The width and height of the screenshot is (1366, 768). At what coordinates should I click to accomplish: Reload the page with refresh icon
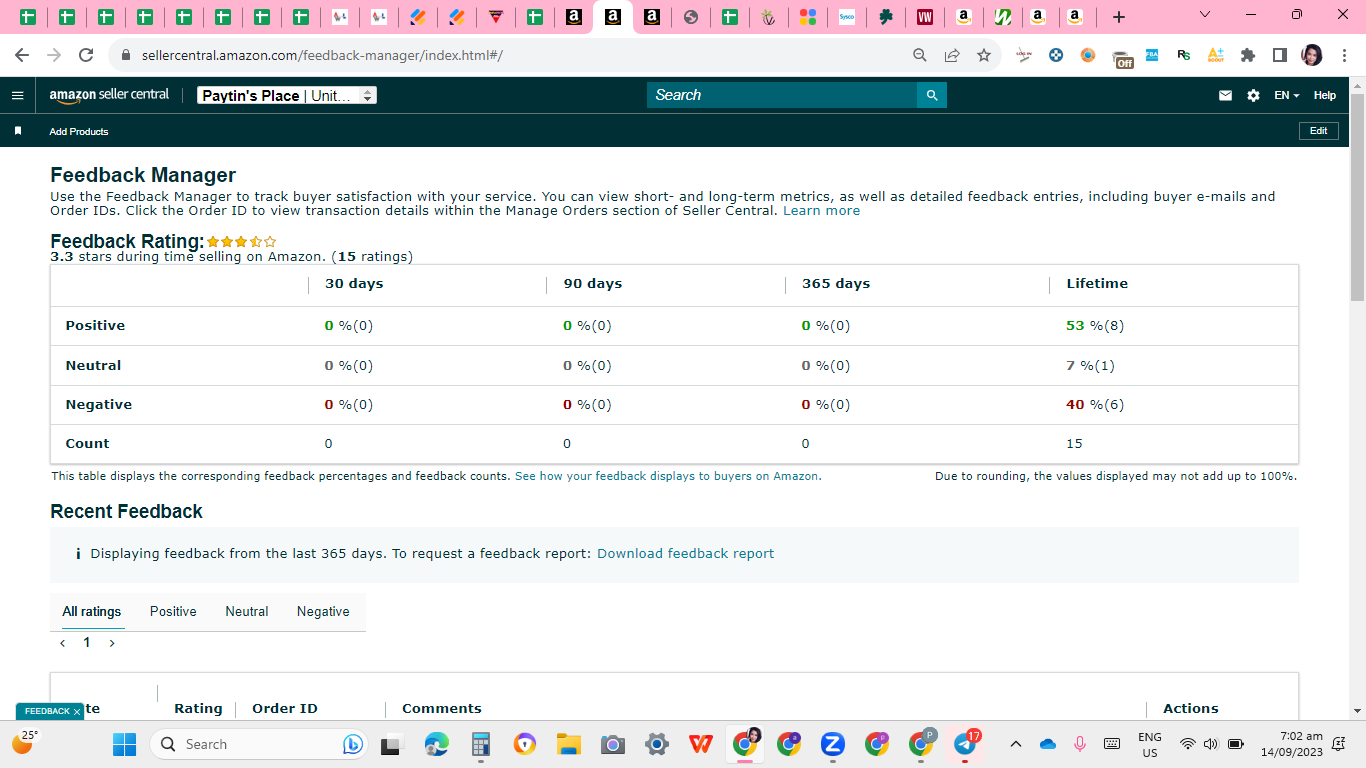tap(86, 55)
